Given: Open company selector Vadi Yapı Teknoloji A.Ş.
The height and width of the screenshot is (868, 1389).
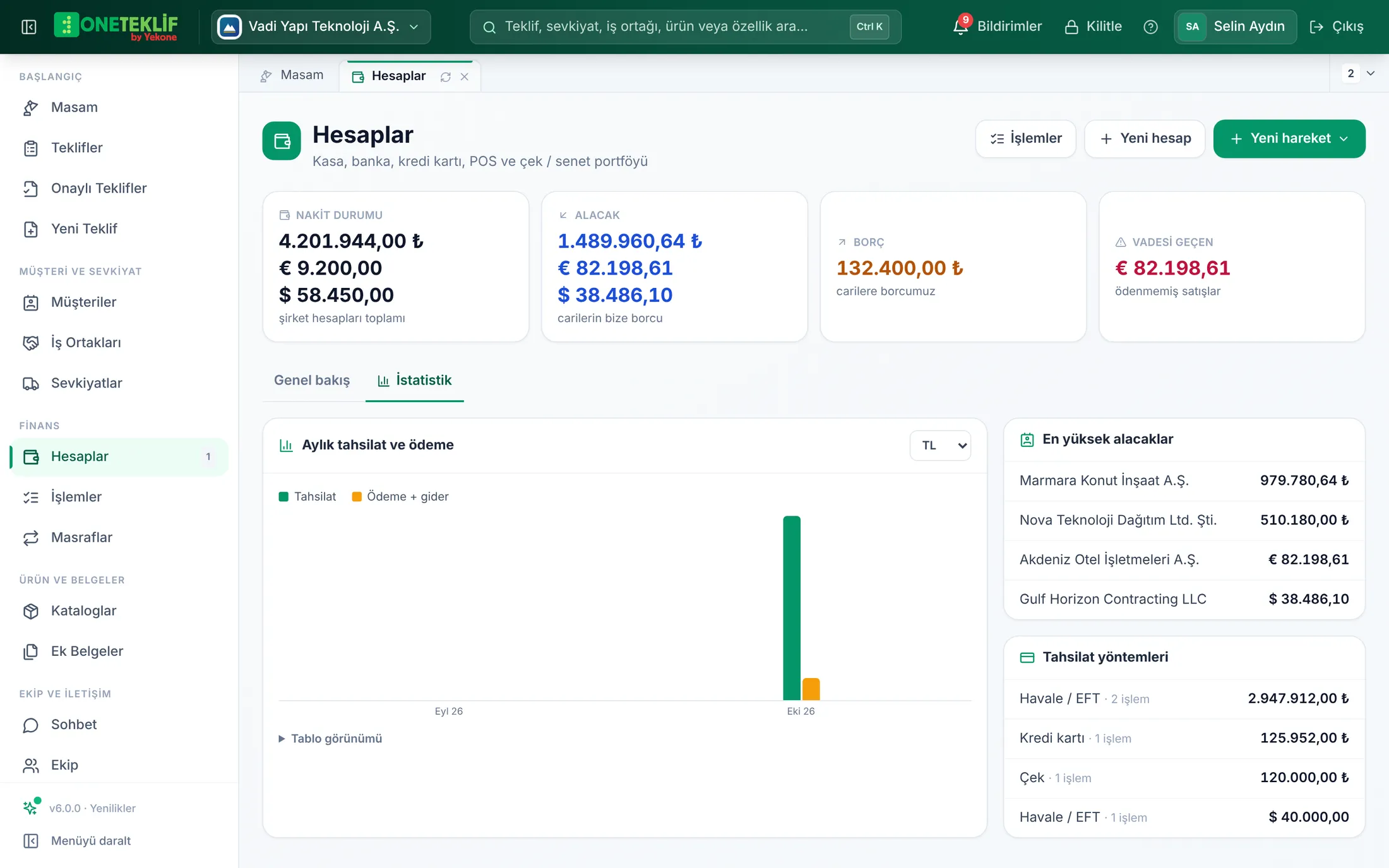Looking at the screenshot, I should (x=321, y=27).
